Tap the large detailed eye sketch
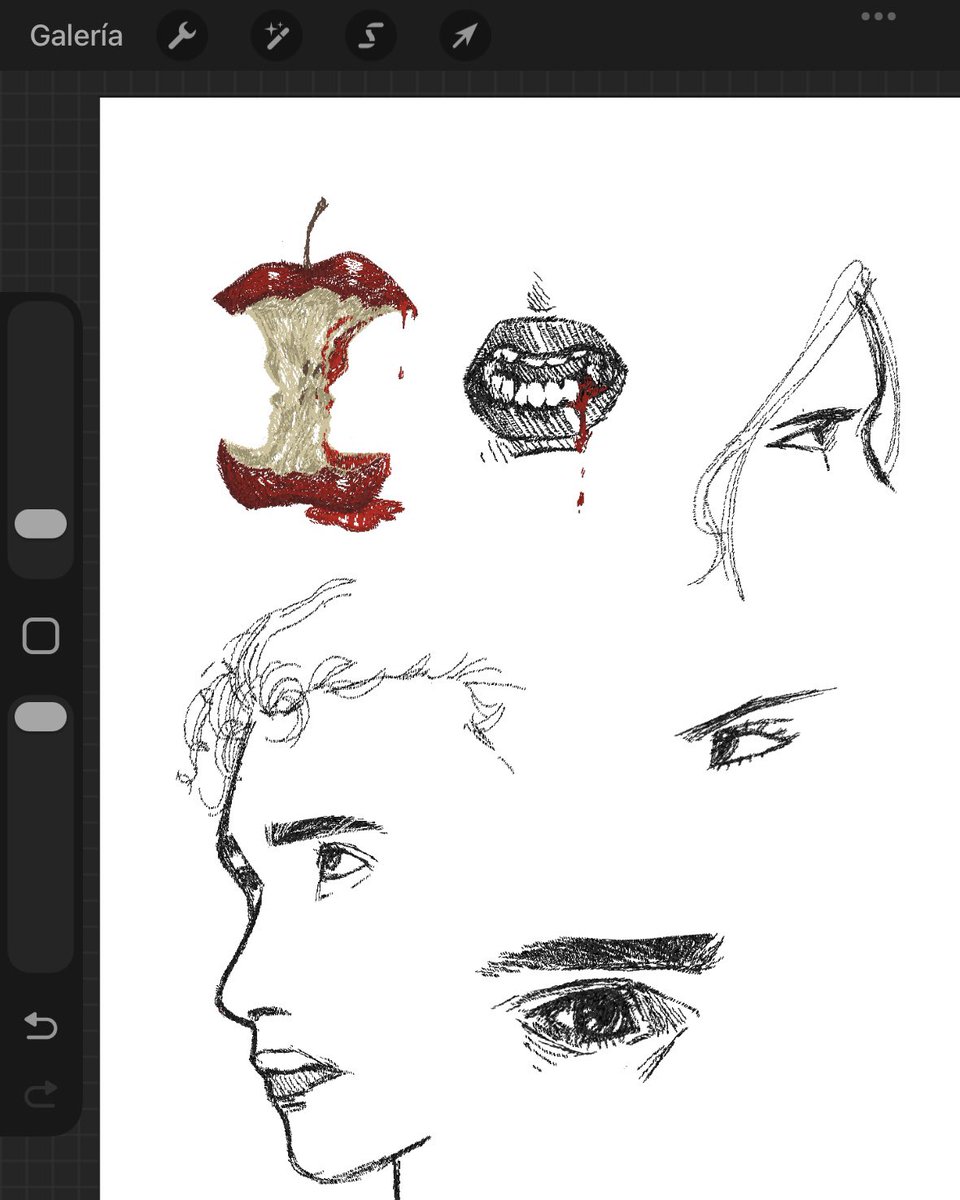Viewport: 960px width, 1200px height. pyautogui.click(x=600, y=1005)
